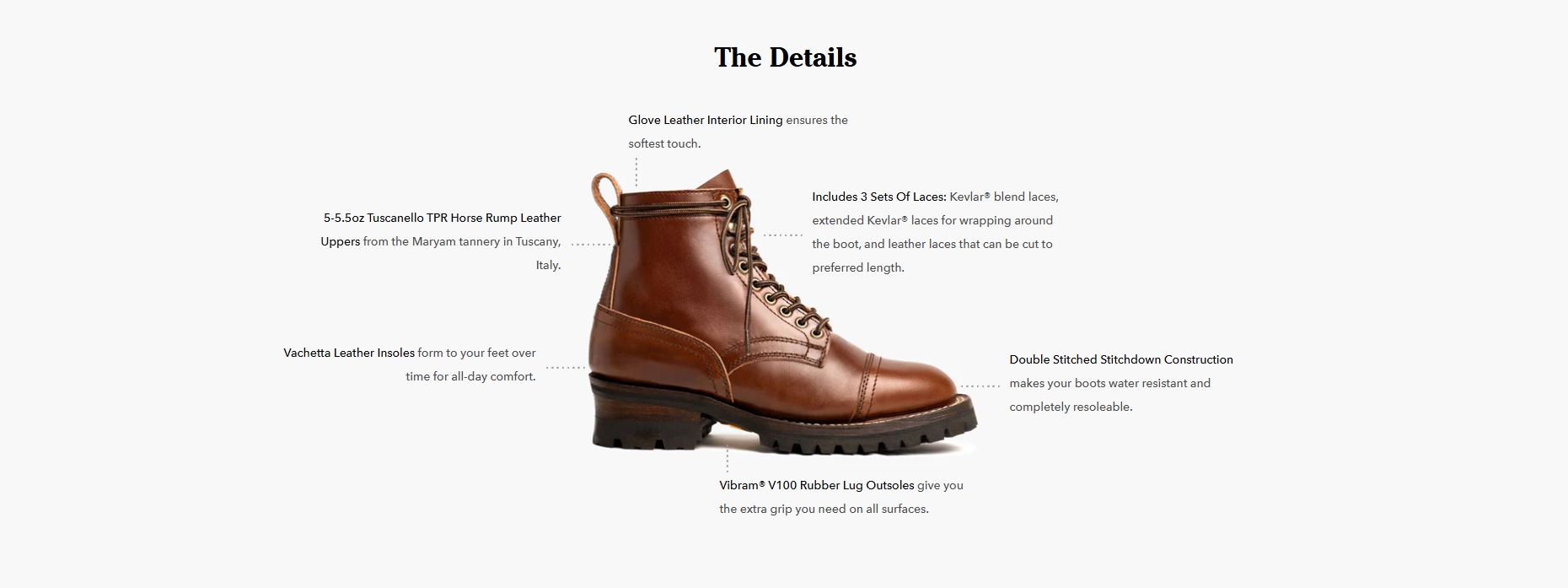This screenshot has height=588, width=1568.
Task: Click the brown boot product image
Action: pyautogui.click(x=783, y=312)
